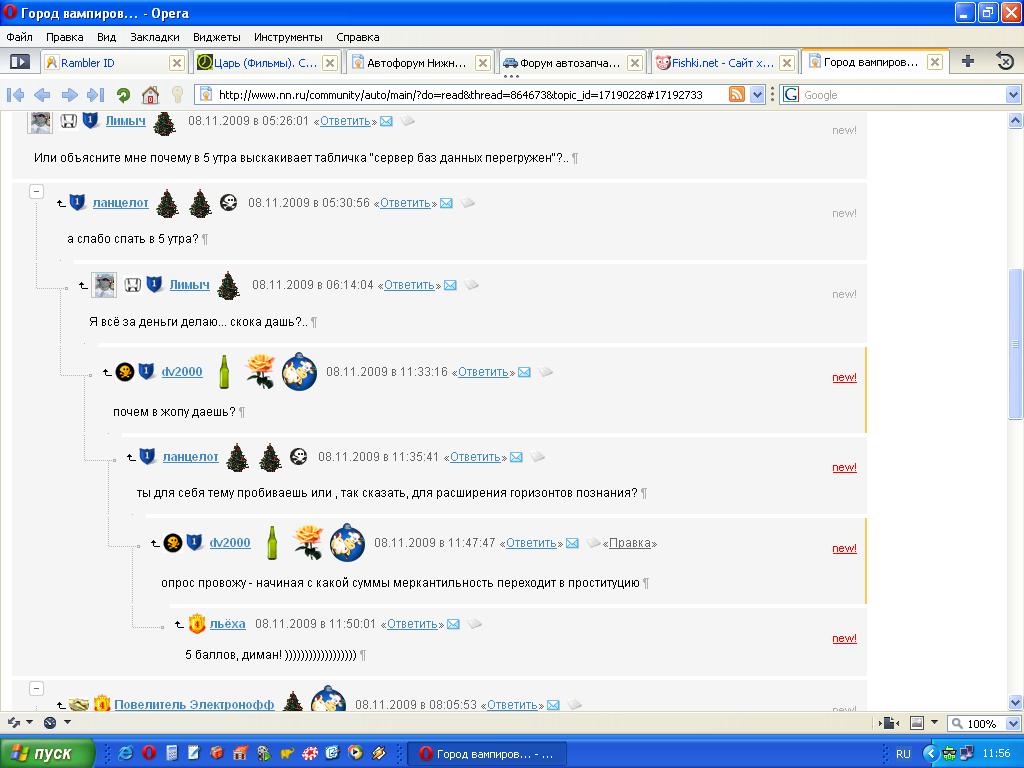
Task: Click the Wand password key icon
Action: (x=177, y=95)
